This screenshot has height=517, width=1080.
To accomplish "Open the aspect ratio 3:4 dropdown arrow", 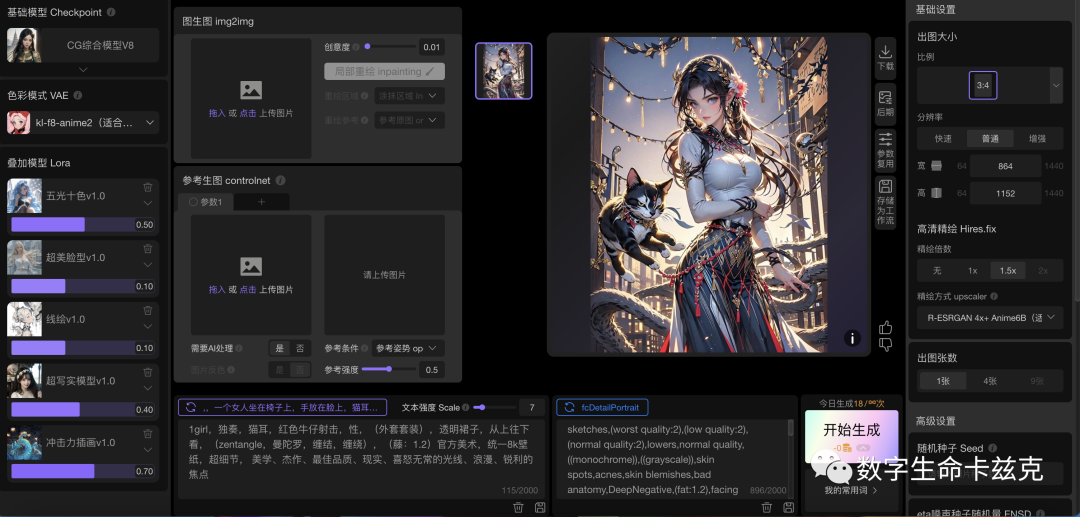I will point(1056,85).
